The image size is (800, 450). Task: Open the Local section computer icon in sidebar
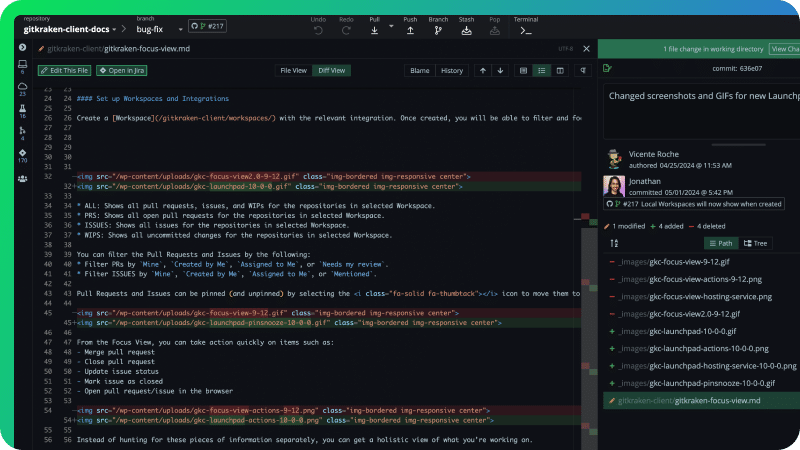22,64
